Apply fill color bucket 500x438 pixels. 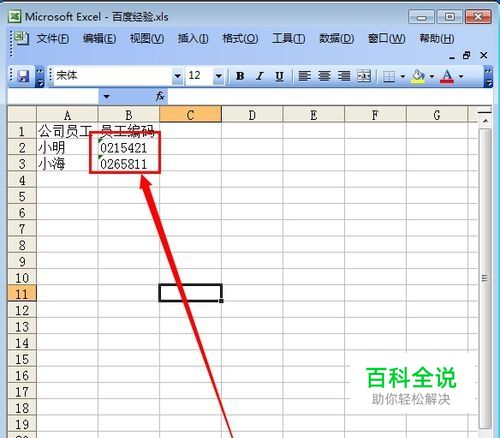click(x=418, y=76)
